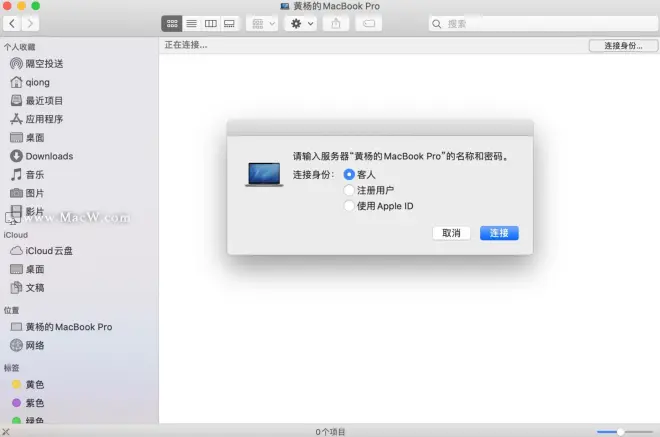Image resolution: width=660 pixels, height=437 pixels.
Task: Select the 黄色 yellow tag
Action: pos(28,384)
